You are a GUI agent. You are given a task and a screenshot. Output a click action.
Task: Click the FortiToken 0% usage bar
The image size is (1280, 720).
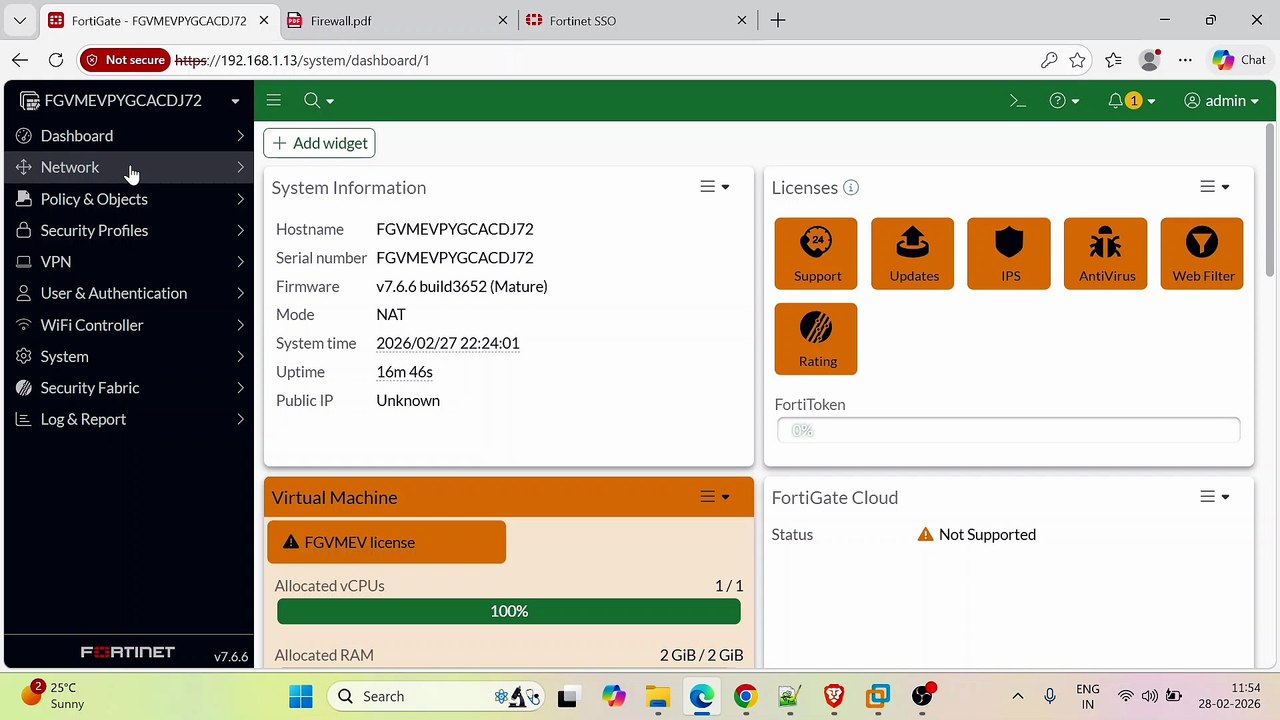click(x=1008, y=430)
